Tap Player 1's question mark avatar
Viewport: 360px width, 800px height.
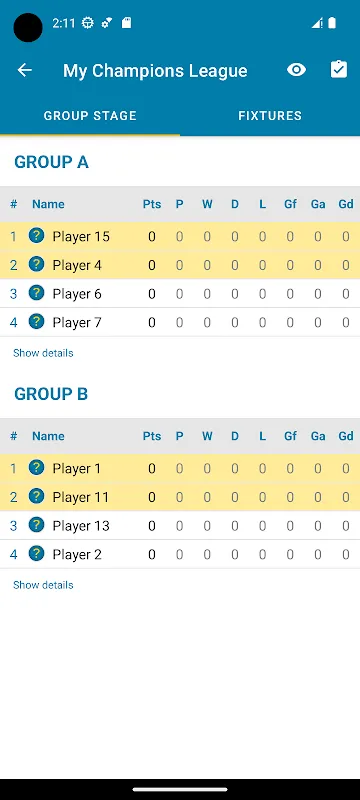[37, 467]
